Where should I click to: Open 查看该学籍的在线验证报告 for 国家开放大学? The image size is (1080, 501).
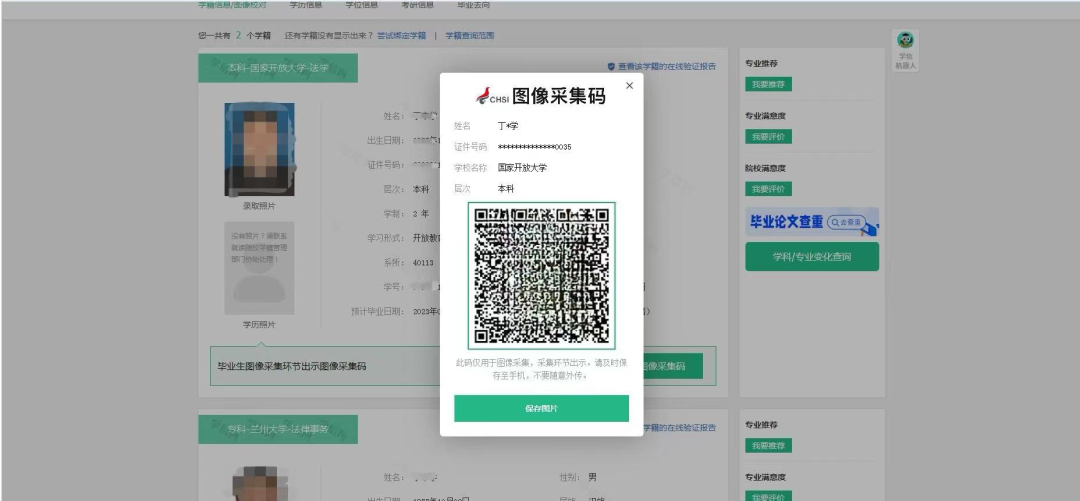[666, 66]
